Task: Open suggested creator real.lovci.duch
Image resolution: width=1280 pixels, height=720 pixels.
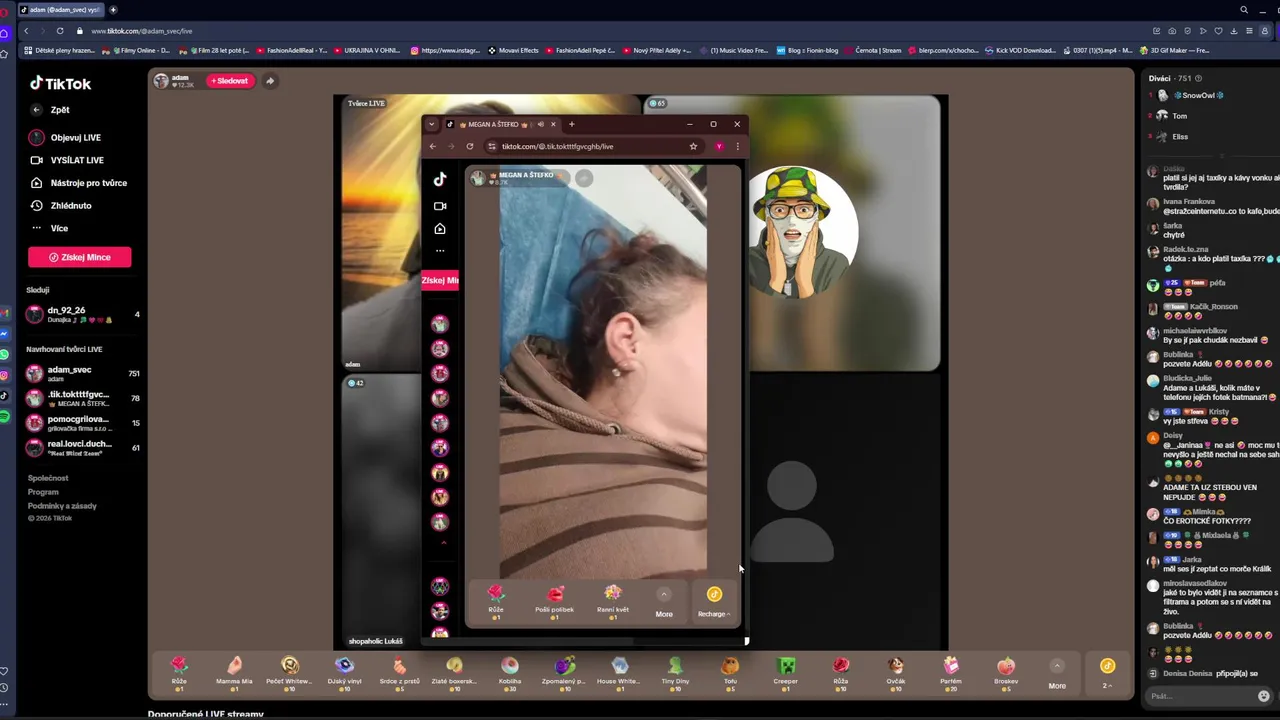Action: coord(82,447)
